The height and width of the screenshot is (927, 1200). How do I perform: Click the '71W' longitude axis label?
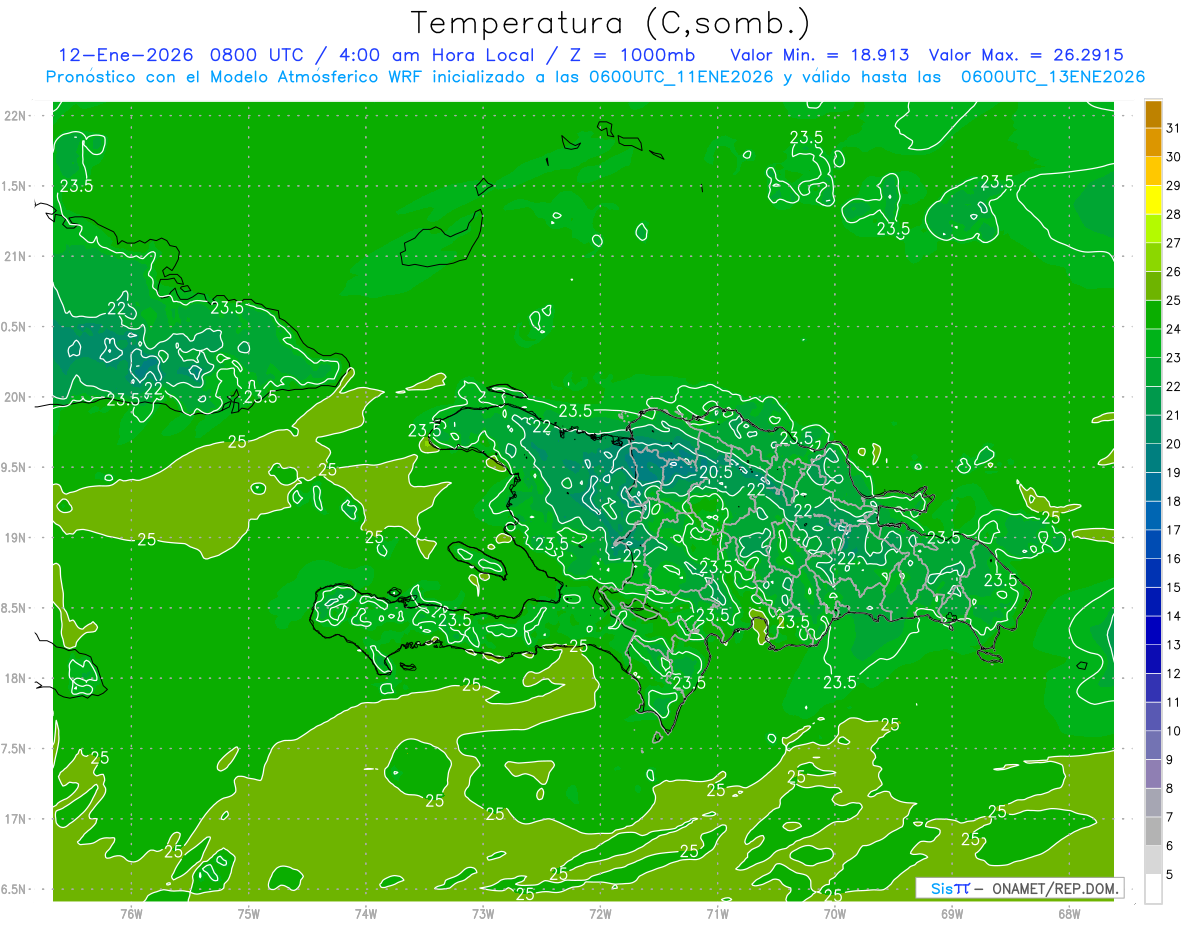[717, 914]
